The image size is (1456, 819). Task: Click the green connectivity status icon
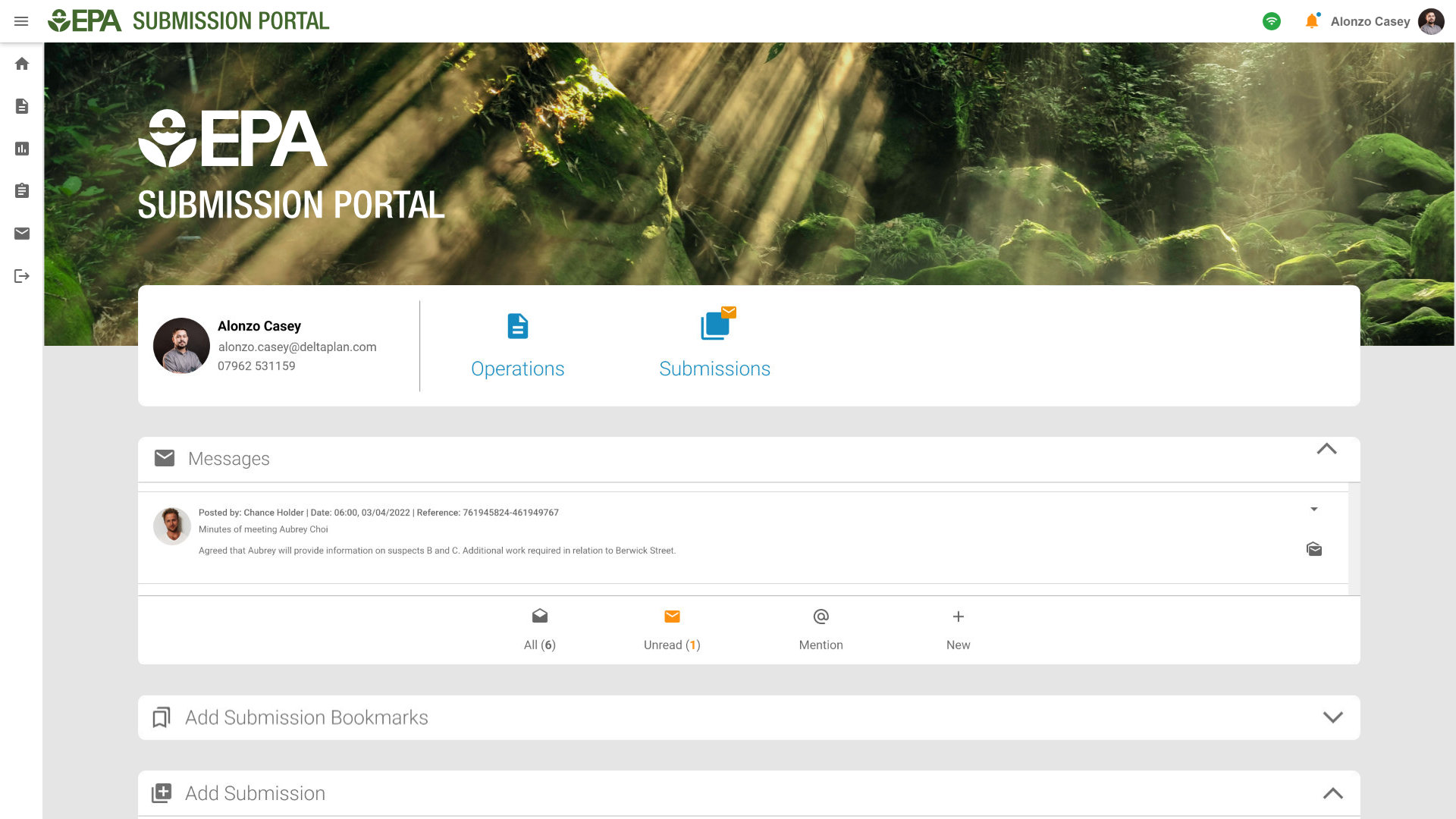(1271, 21)
